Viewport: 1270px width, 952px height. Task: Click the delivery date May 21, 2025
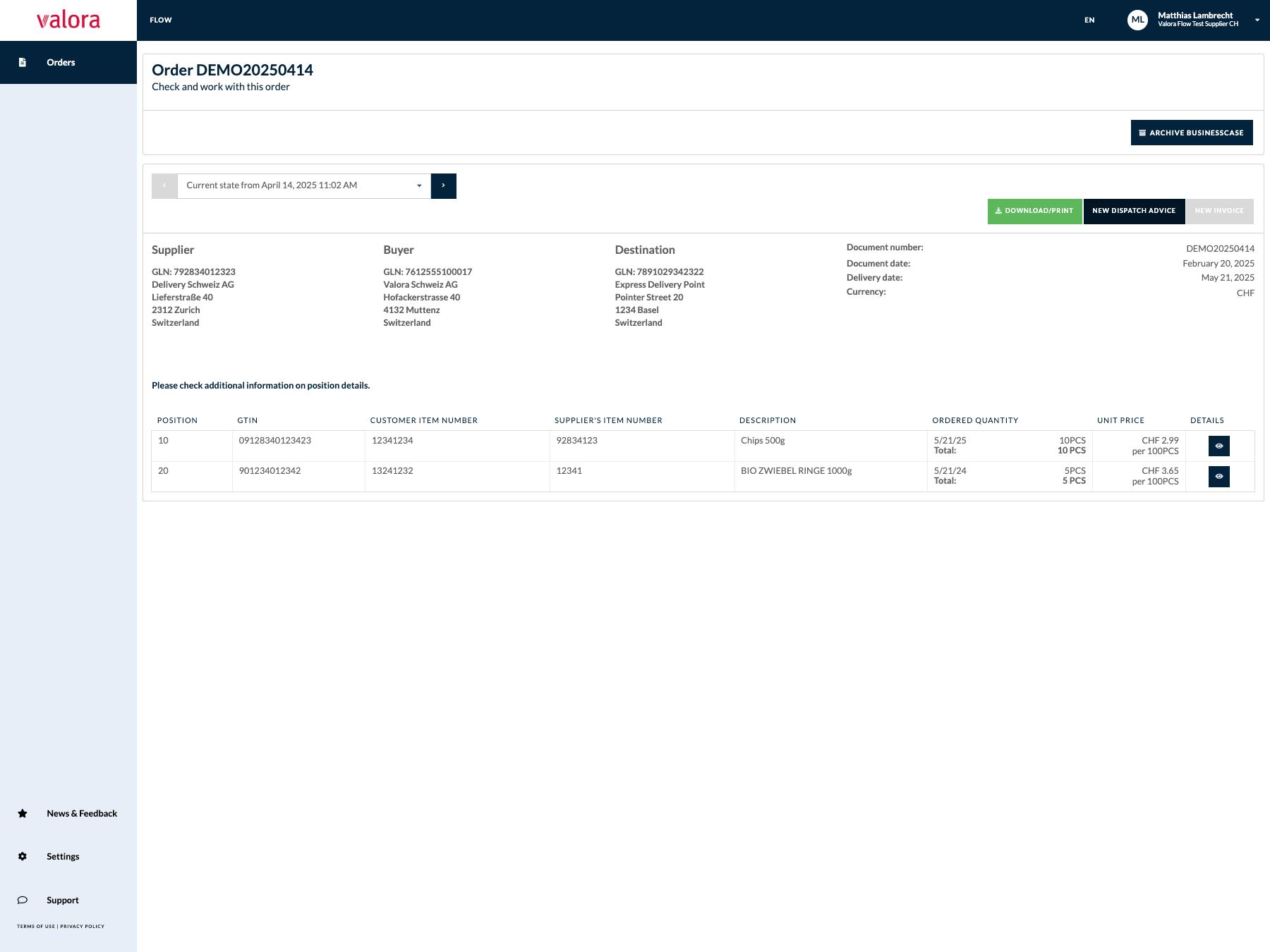coord(1228,278)
